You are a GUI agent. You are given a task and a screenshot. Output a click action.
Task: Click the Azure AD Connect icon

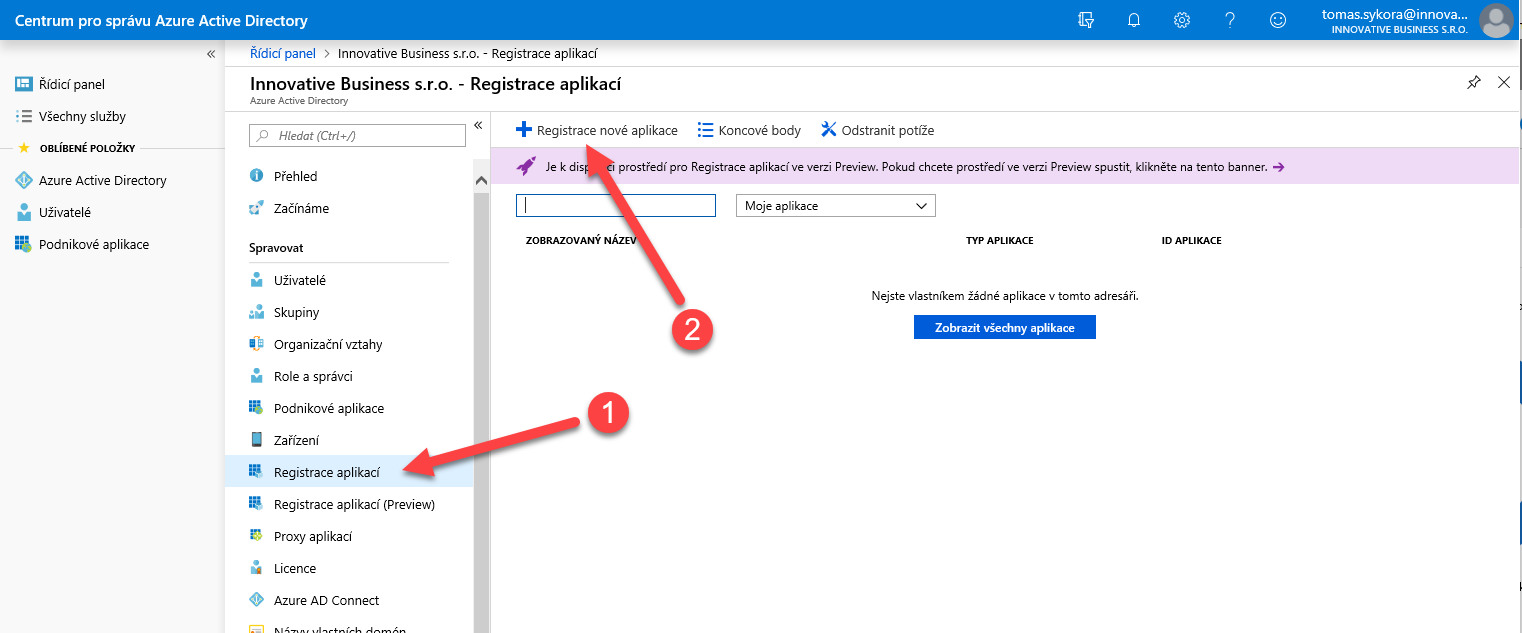click(x=256, y=600)
